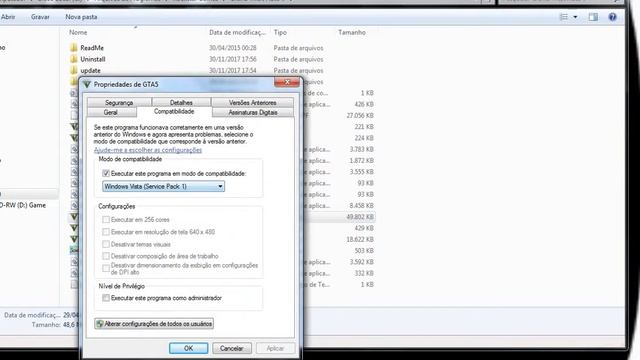640x360 pixels.
Task: Toggle the preview pane icon in Explorer
Action: 593,17
